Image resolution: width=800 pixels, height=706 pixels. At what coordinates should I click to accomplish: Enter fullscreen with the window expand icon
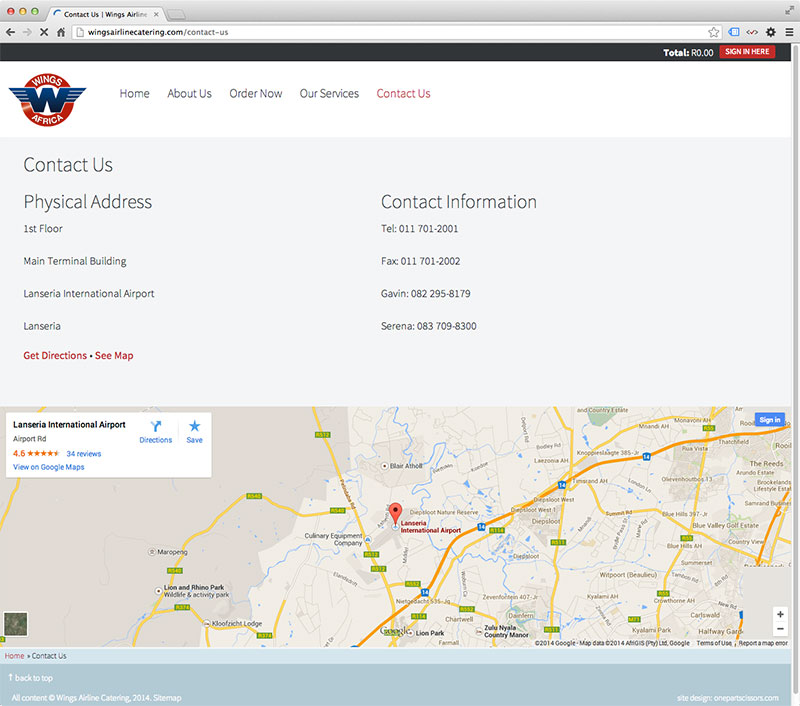pyautogui.click(x=789, y=11)
